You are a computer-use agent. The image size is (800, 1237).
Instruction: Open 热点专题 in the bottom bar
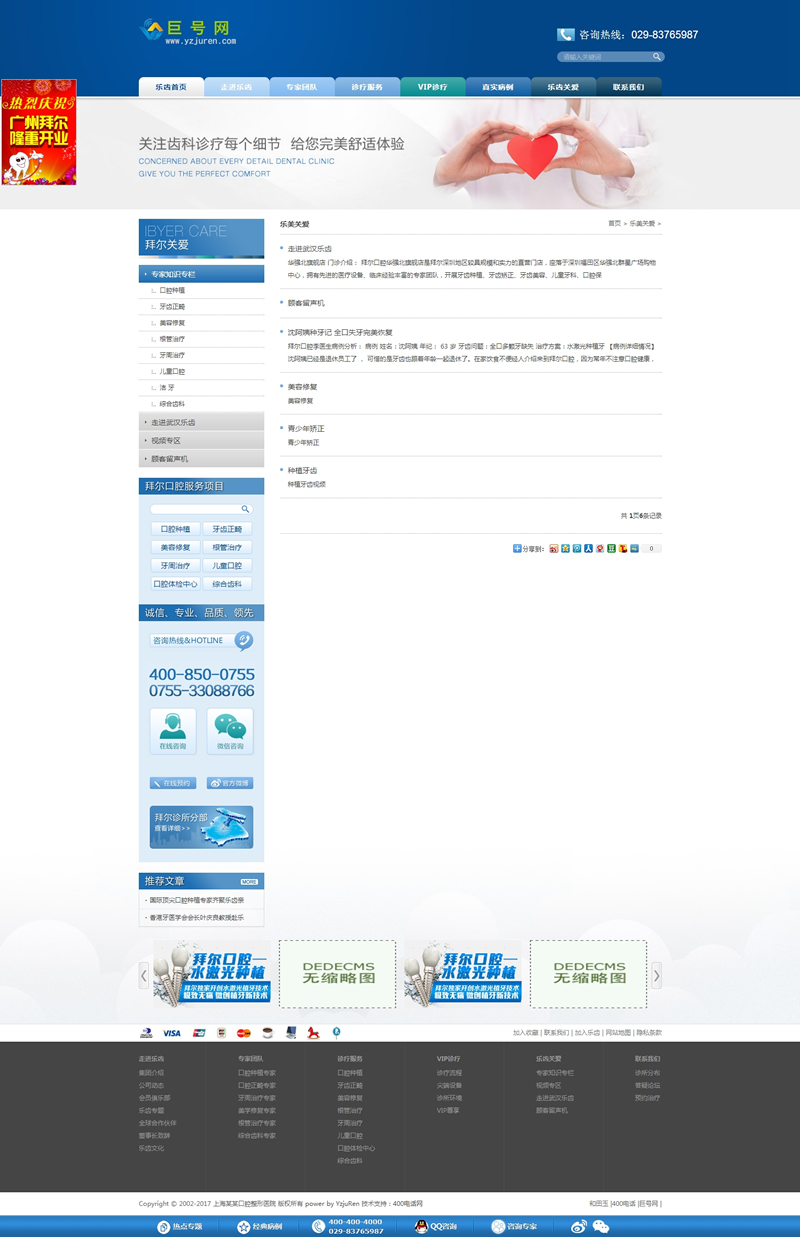pos(179,1226)
